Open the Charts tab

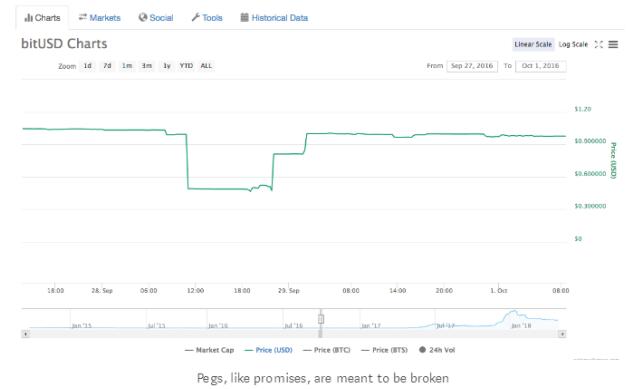[x=42, y=18]
